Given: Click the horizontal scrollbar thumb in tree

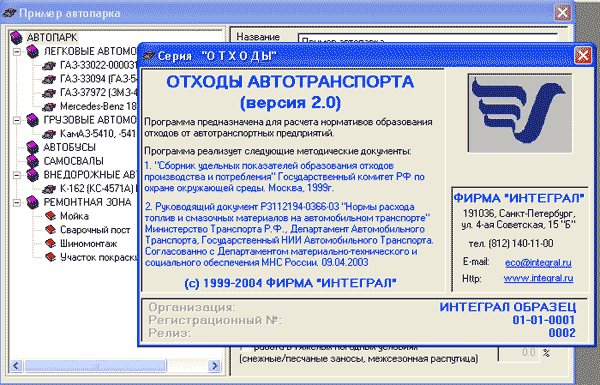Looking at the screenshot, I should click(x=96, y=365).
